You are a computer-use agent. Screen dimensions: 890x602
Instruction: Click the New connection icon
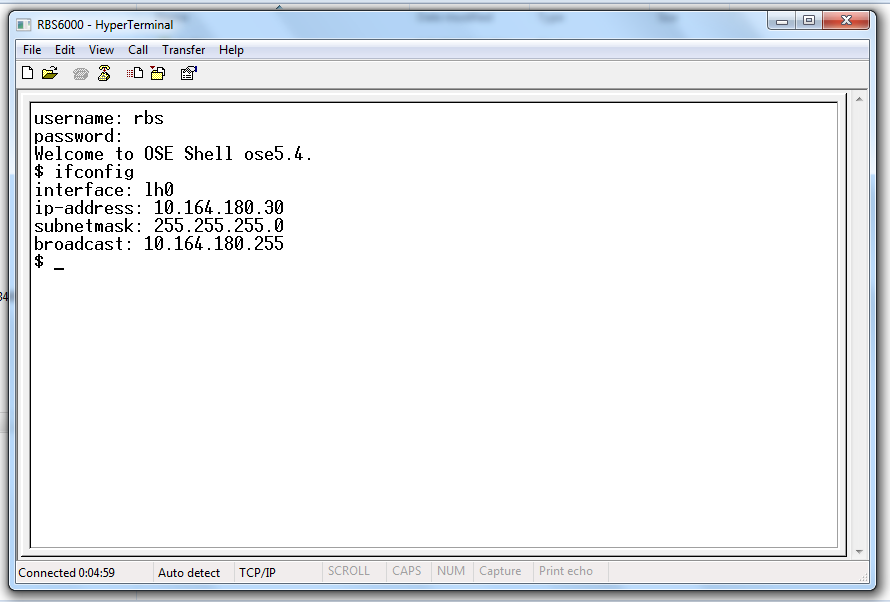(27, 72)
